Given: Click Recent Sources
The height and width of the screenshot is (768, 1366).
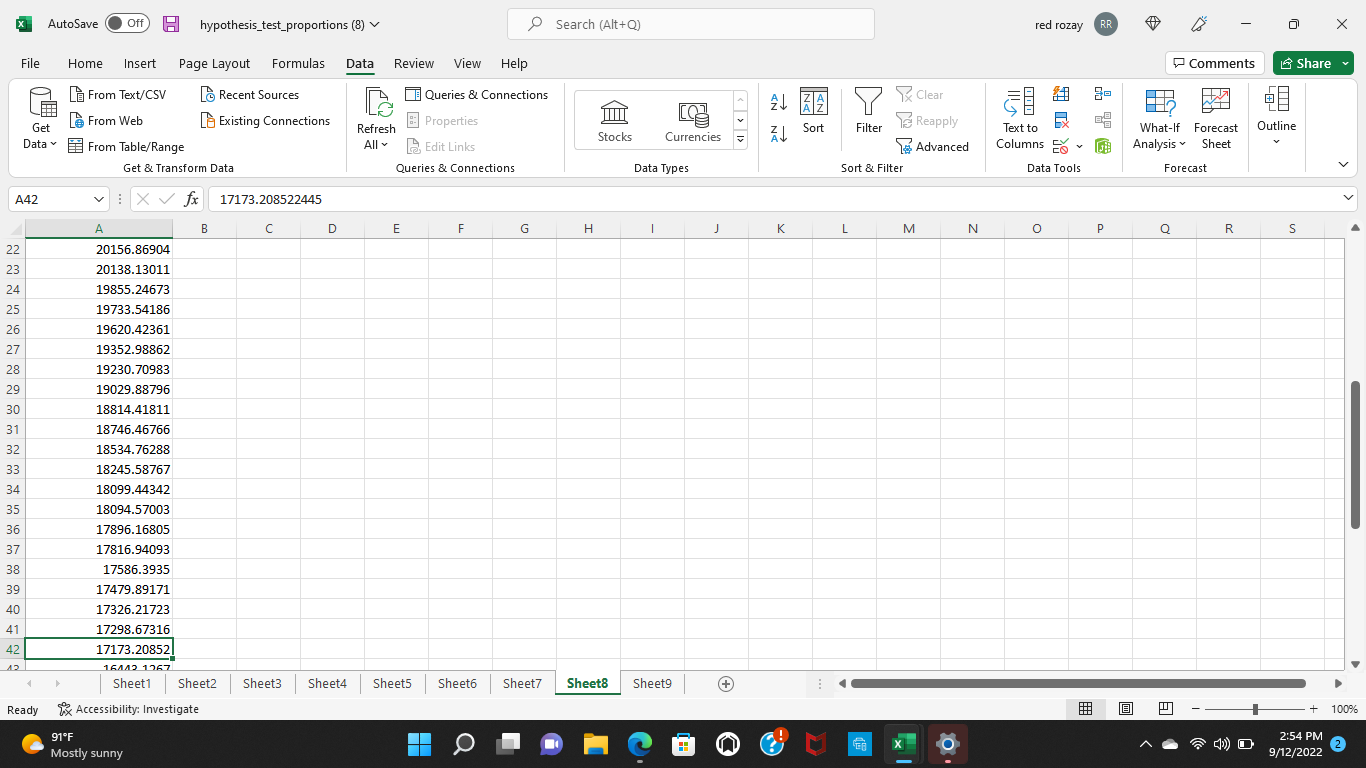Looking at the screenshot, I should [x=250, y=94].
